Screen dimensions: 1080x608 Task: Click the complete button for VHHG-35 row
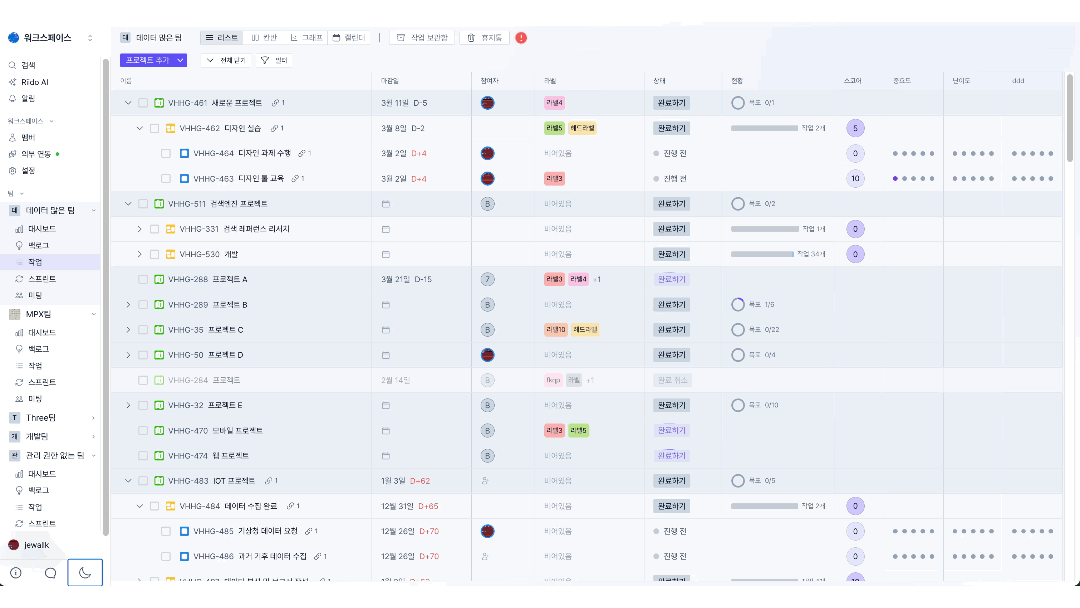tap(671, 330)
